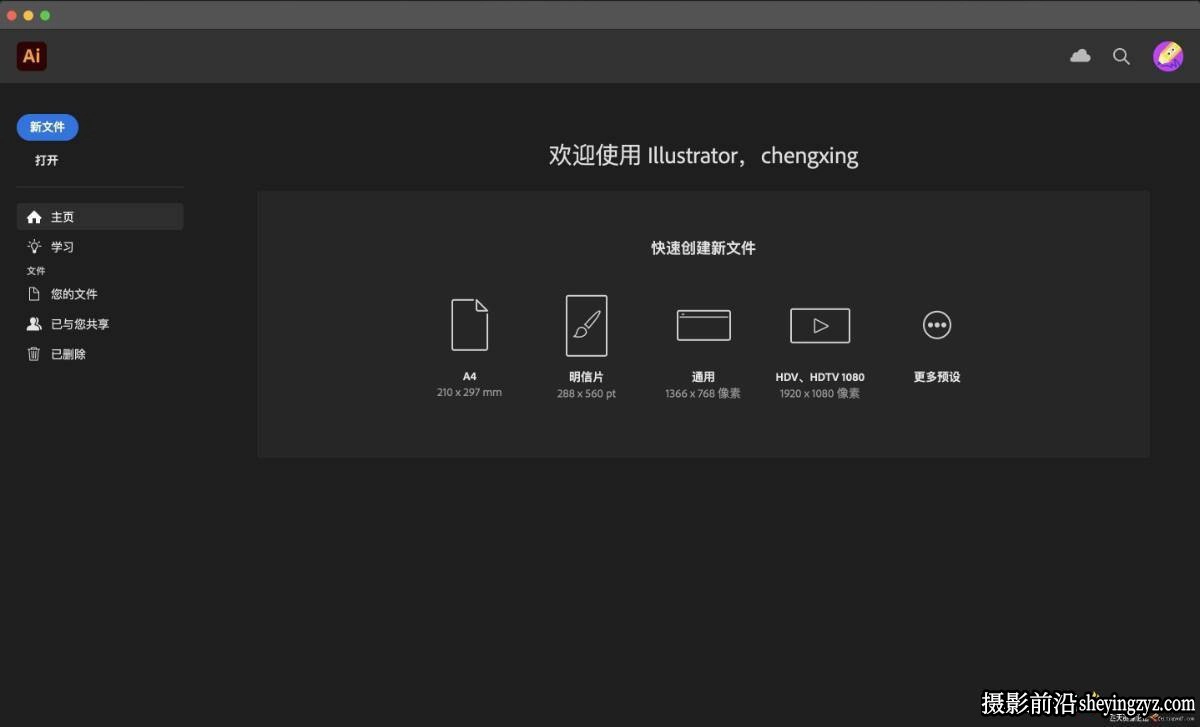Maximize the window with green button
1200x727 pixels.
45,15
